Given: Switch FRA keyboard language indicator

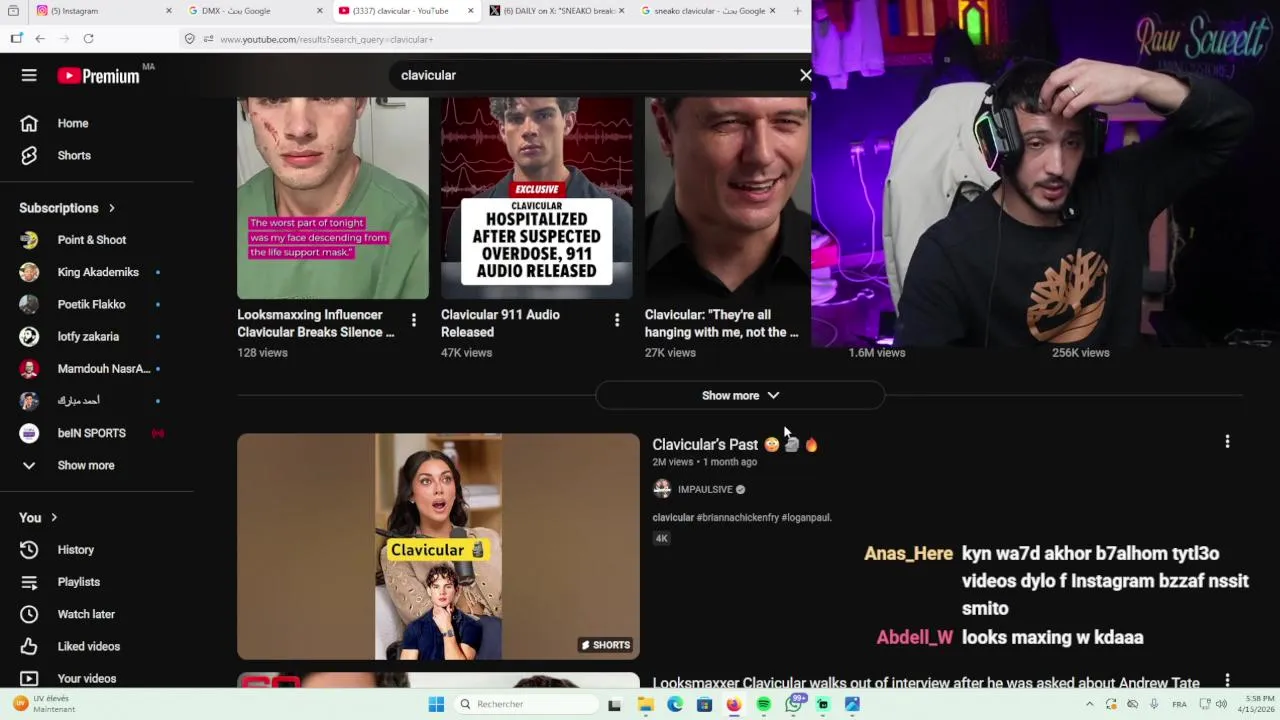Looking at the screenshot, I should tap(1178, 704).
